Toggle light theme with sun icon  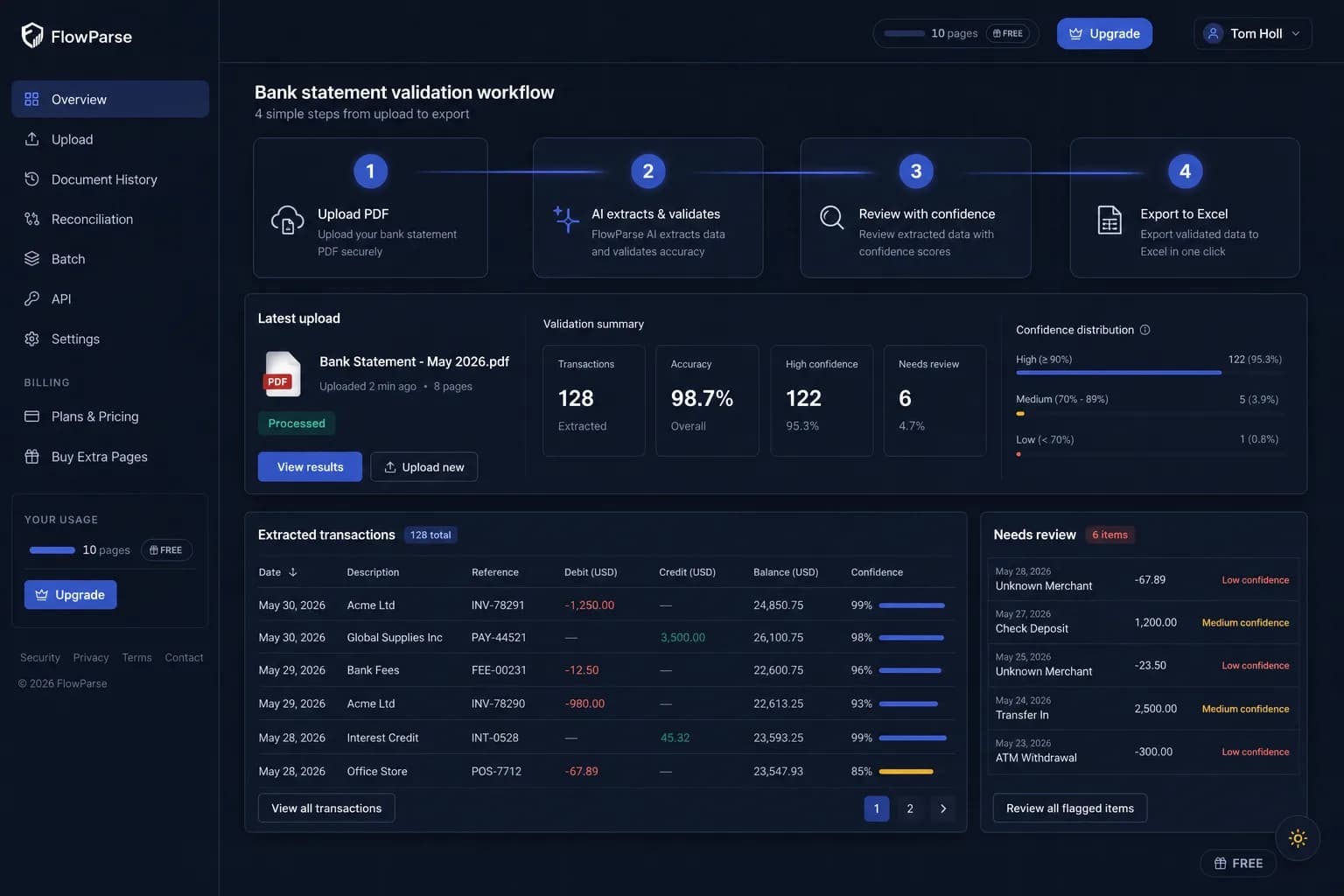(x=1298, y=838)
